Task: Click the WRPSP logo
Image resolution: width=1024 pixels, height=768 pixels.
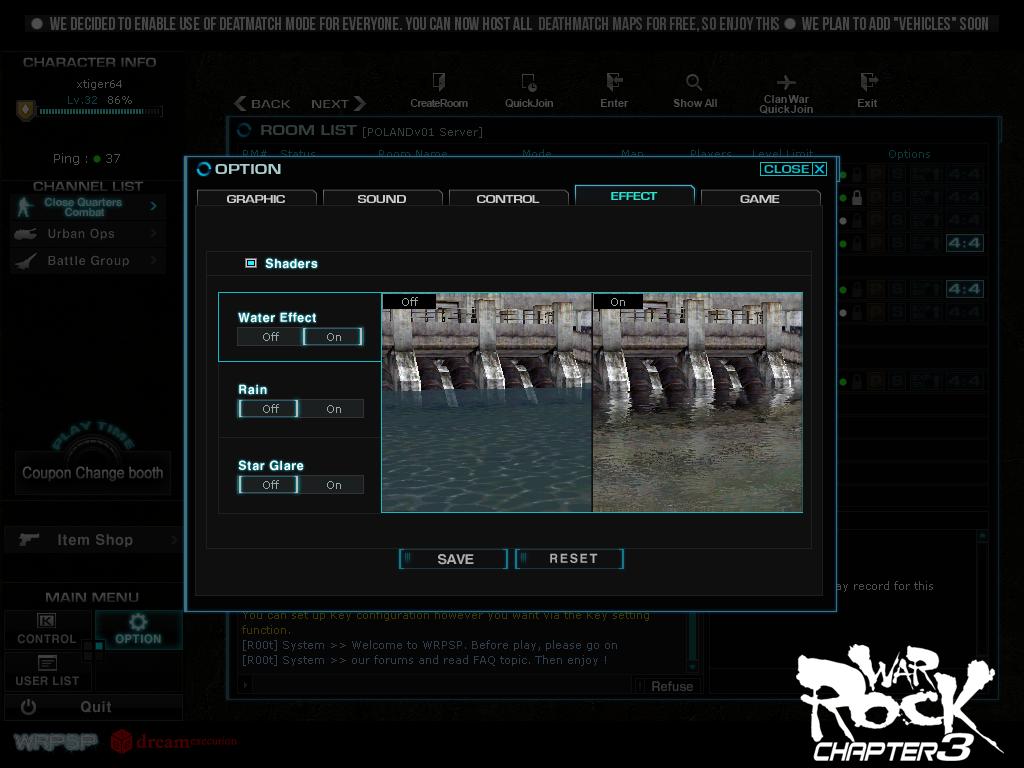Action: [x=56, y=742]
